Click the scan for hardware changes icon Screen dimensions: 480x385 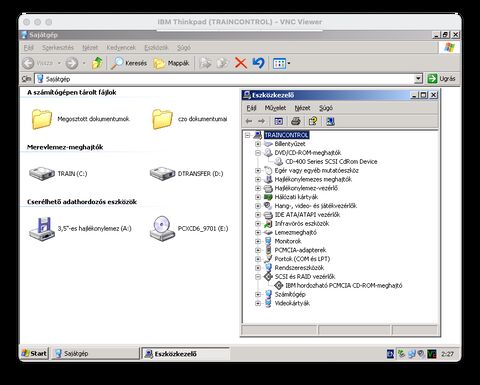tap(330, 121)
